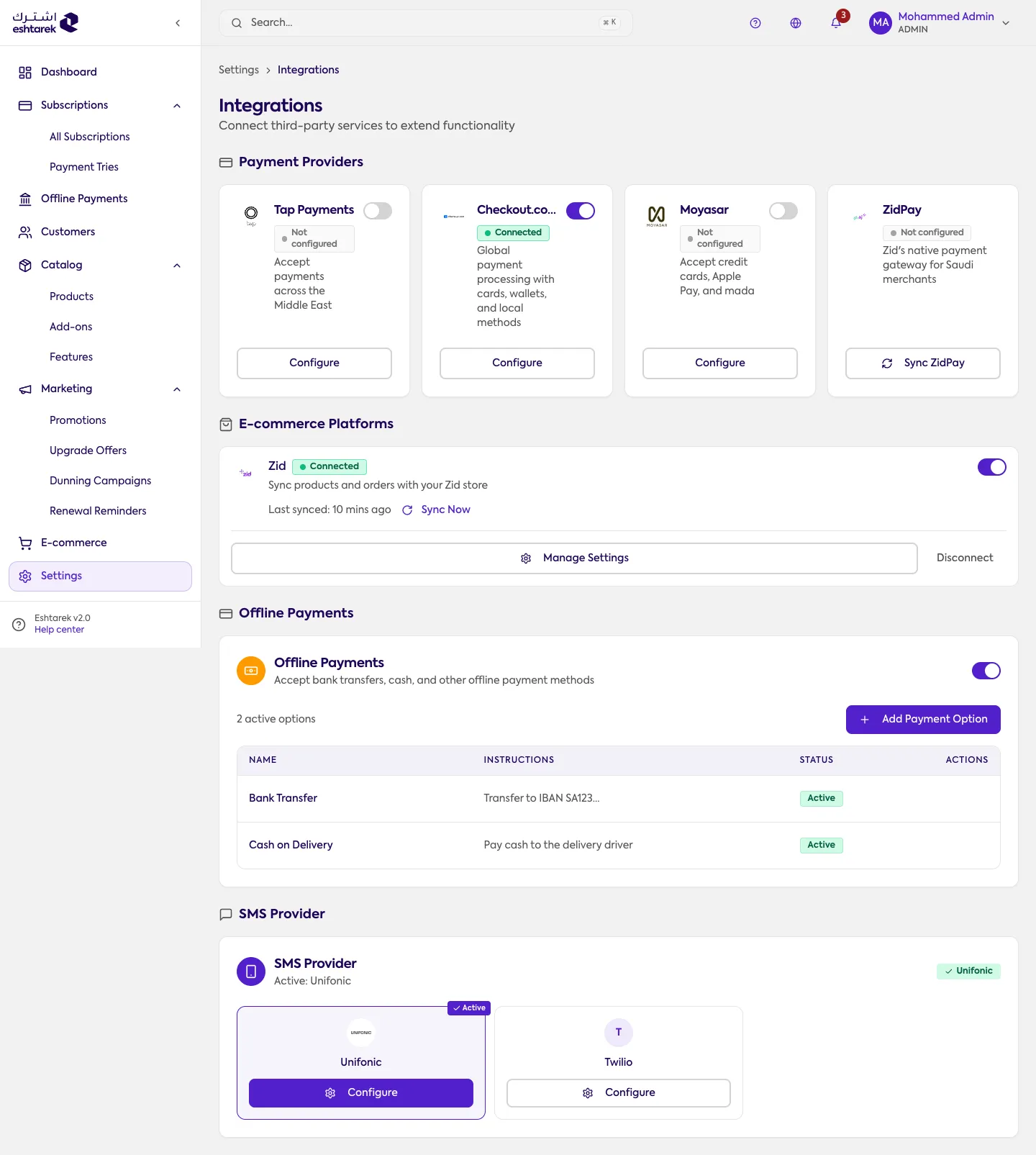Turn off the Offline Payments toggle
This screenshot has width=1036, height=1155.
(x=986, y=671)
